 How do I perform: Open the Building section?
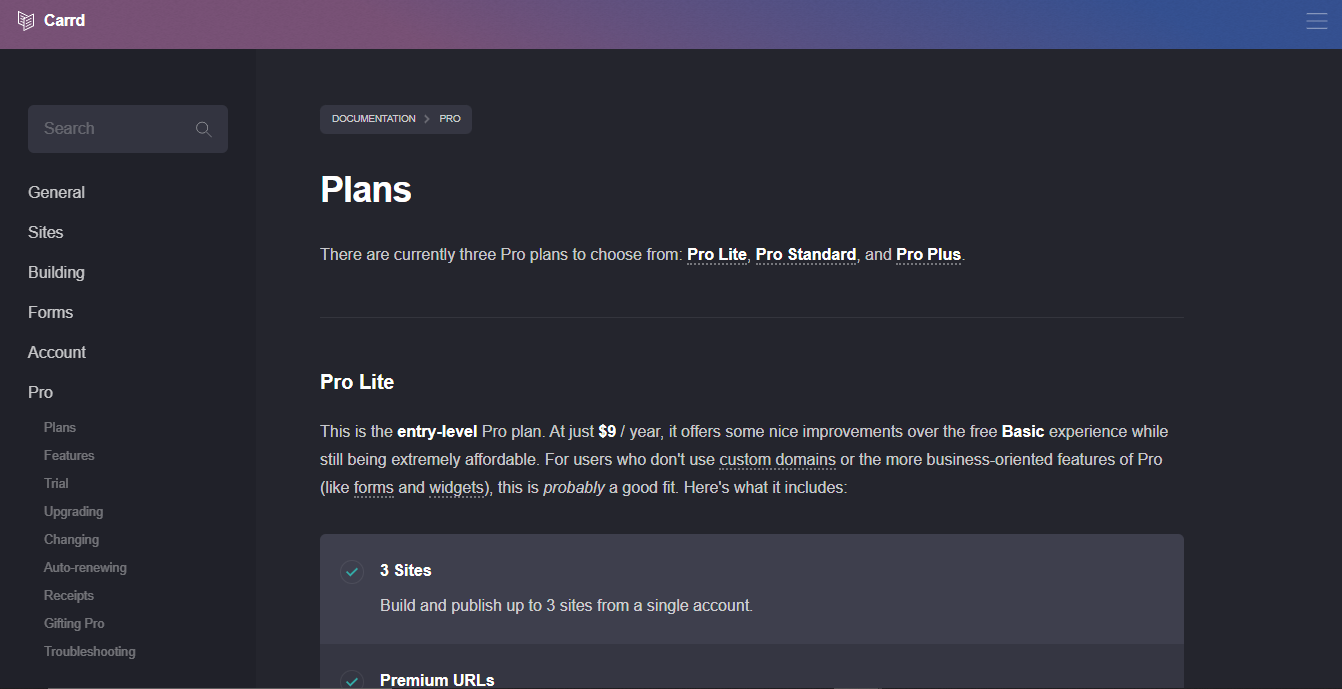[56, 272]
